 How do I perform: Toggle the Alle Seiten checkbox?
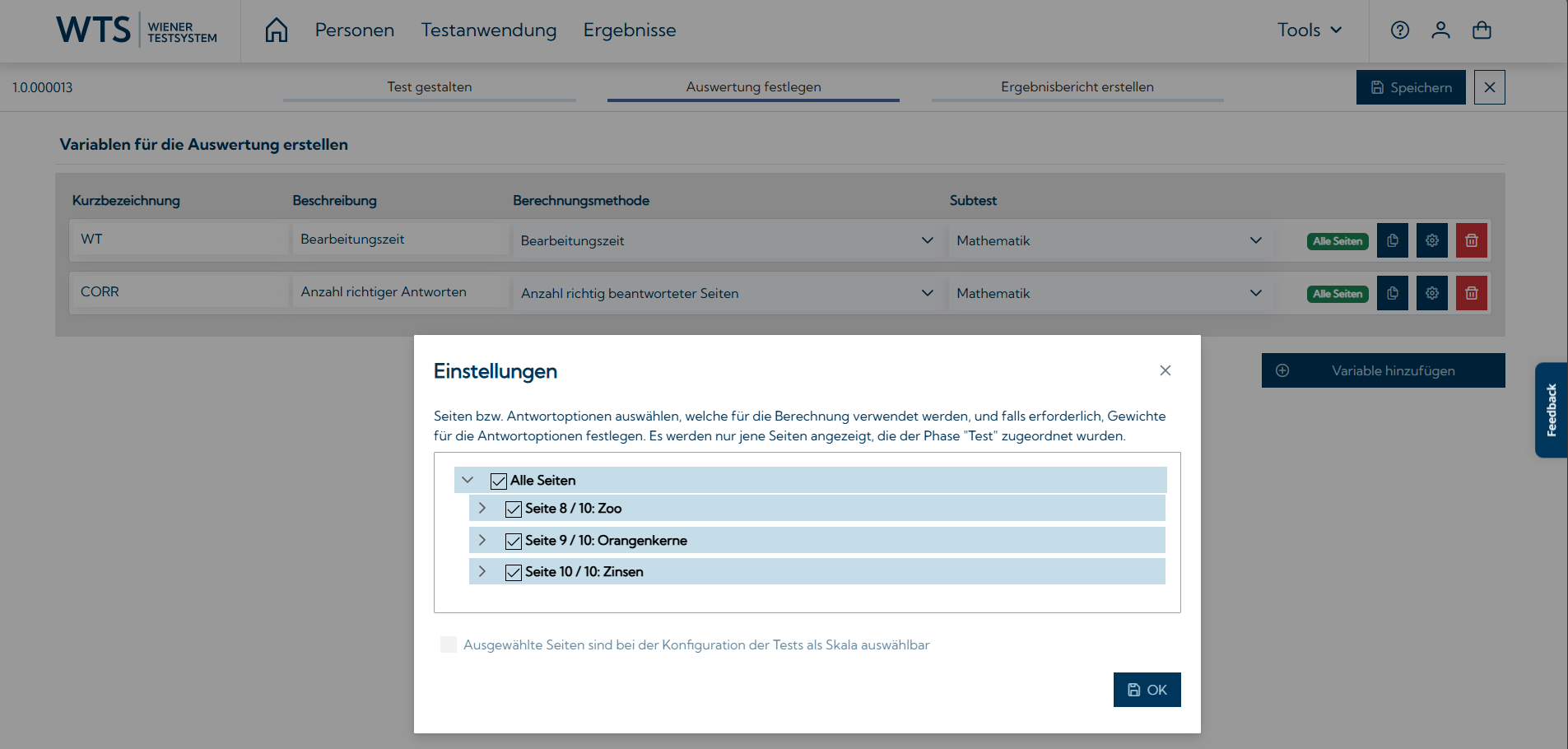pos(499,481)
